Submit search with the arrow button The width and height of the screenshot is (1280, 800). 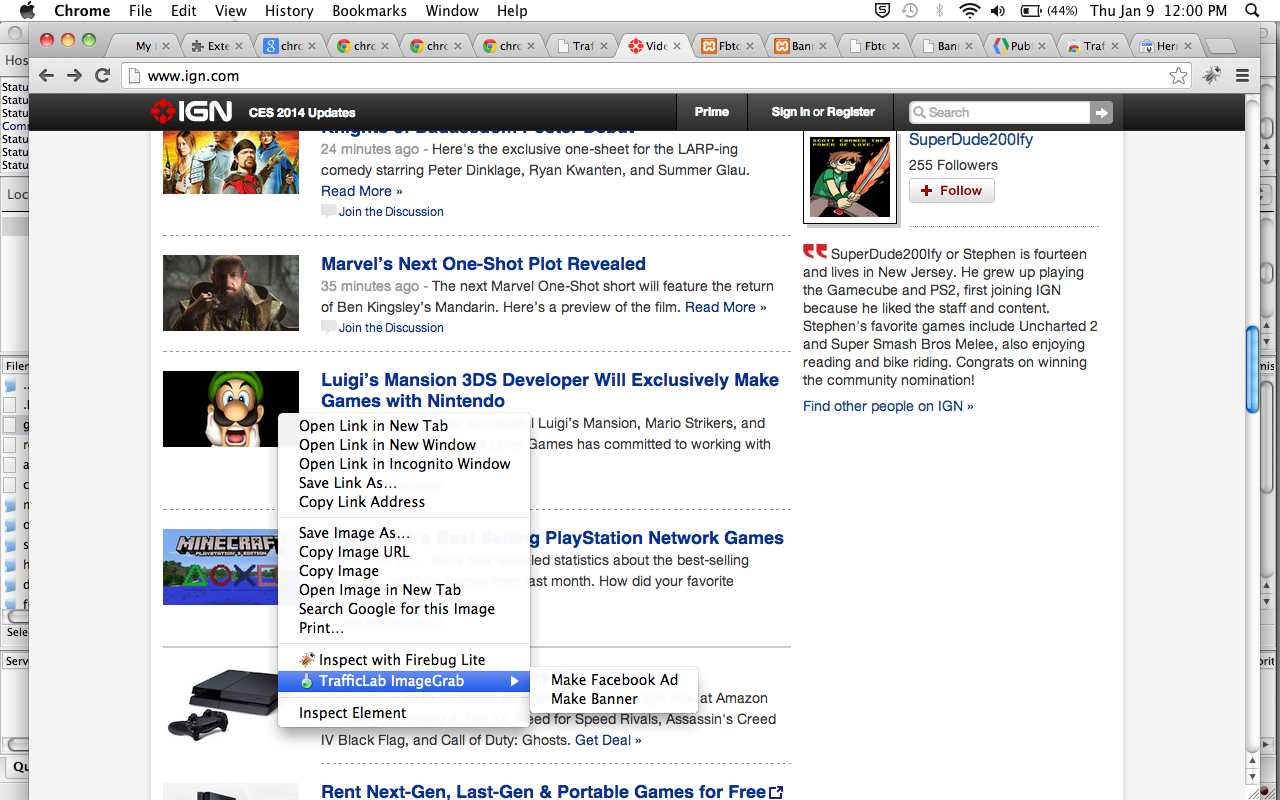tap(1101, 113)
